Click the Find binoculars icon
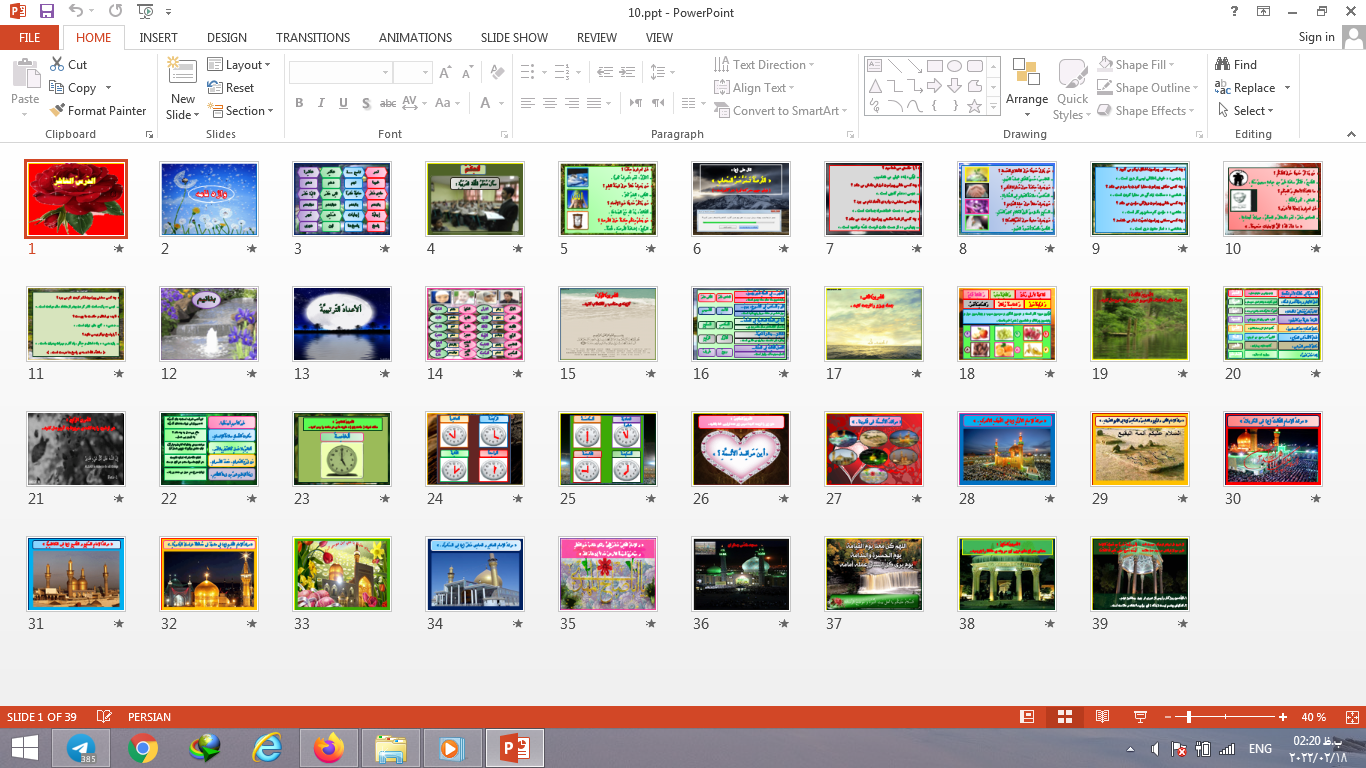The image size is (1366, 768). (x=1222, y=65)
